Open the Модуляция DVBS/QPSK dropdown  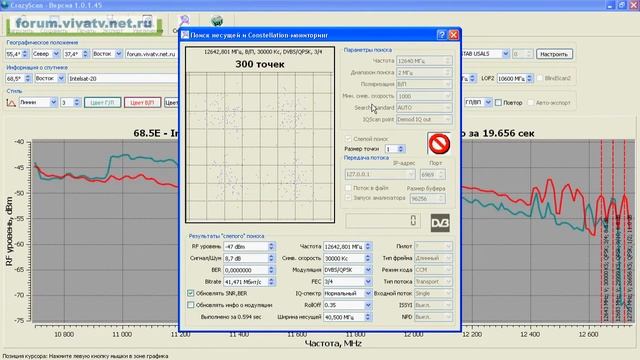[x=368, y=270]
